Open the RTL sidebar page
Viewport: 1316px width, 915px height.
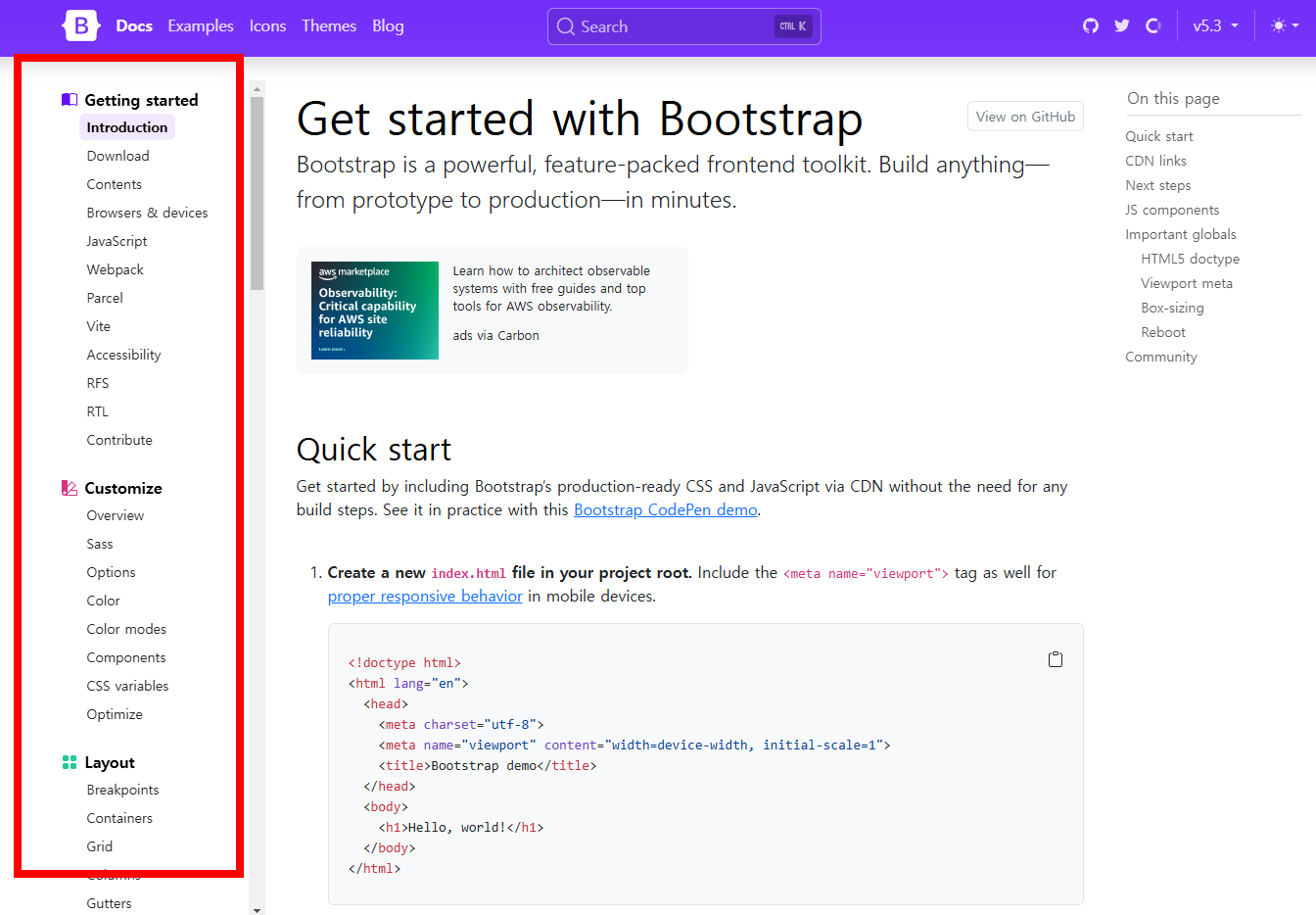[97, 411]
